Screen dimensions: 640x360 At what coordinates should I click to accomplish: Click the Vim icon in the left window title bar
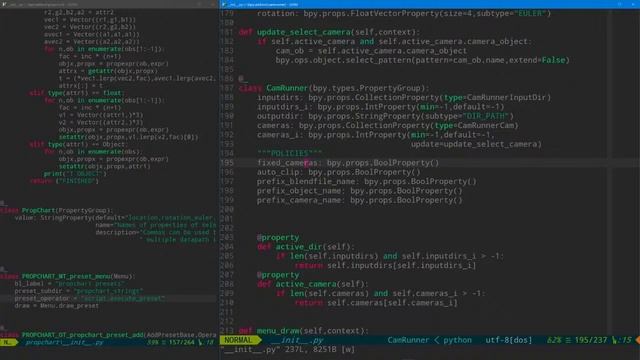4,4
